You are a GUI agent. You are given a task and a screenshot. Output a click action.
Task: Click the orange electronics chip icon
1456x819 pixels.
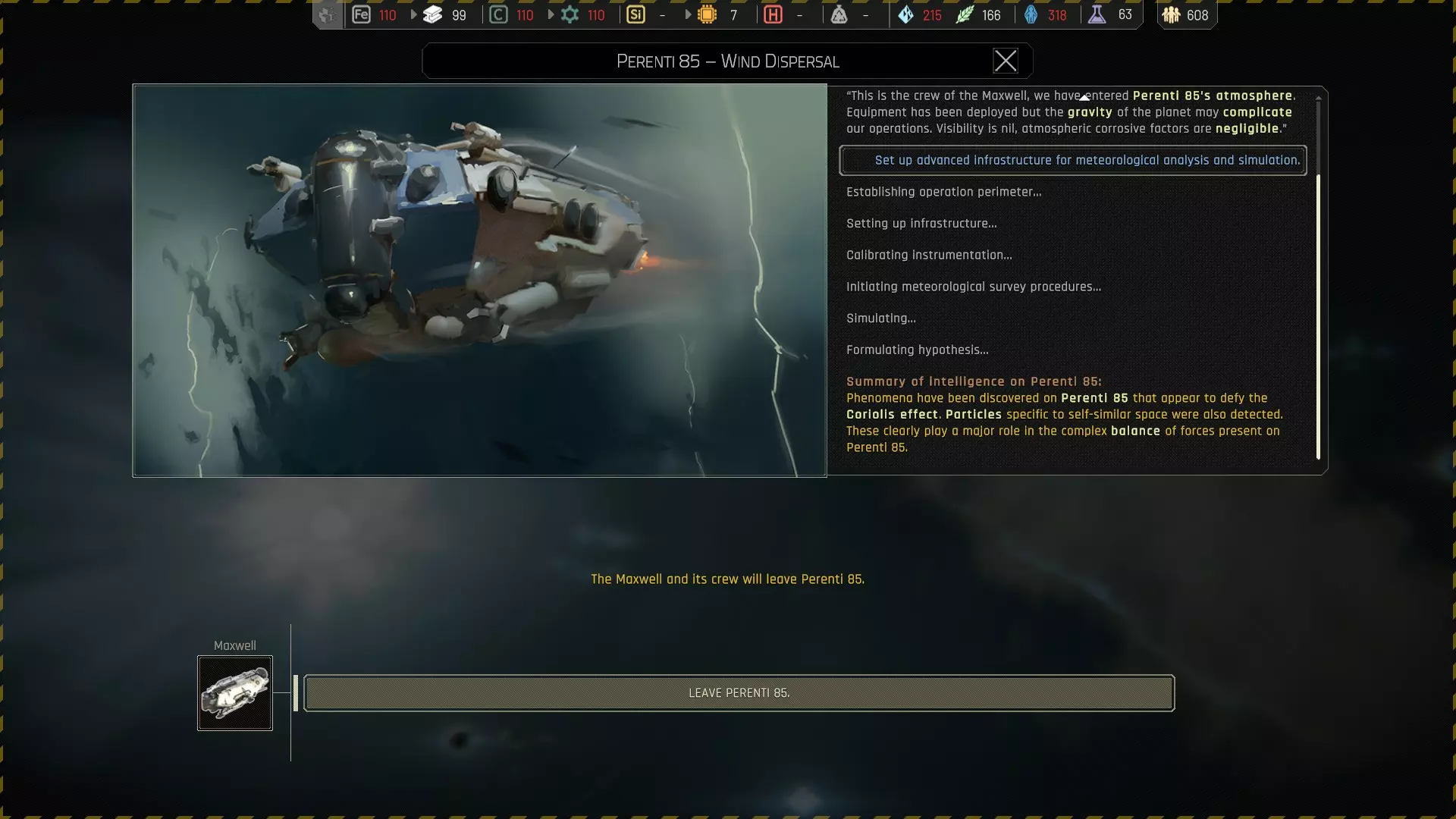tap(707, 14)
